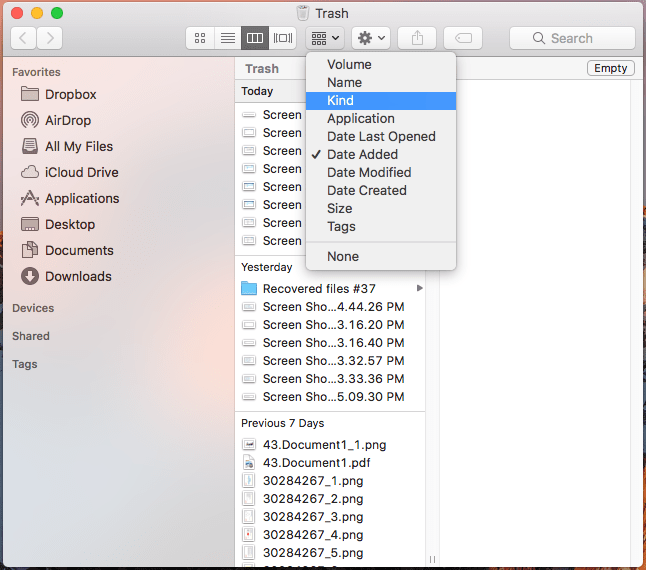Arrange by Size
Viewport: 646px width, 570px height.
(x=381, y=208)
